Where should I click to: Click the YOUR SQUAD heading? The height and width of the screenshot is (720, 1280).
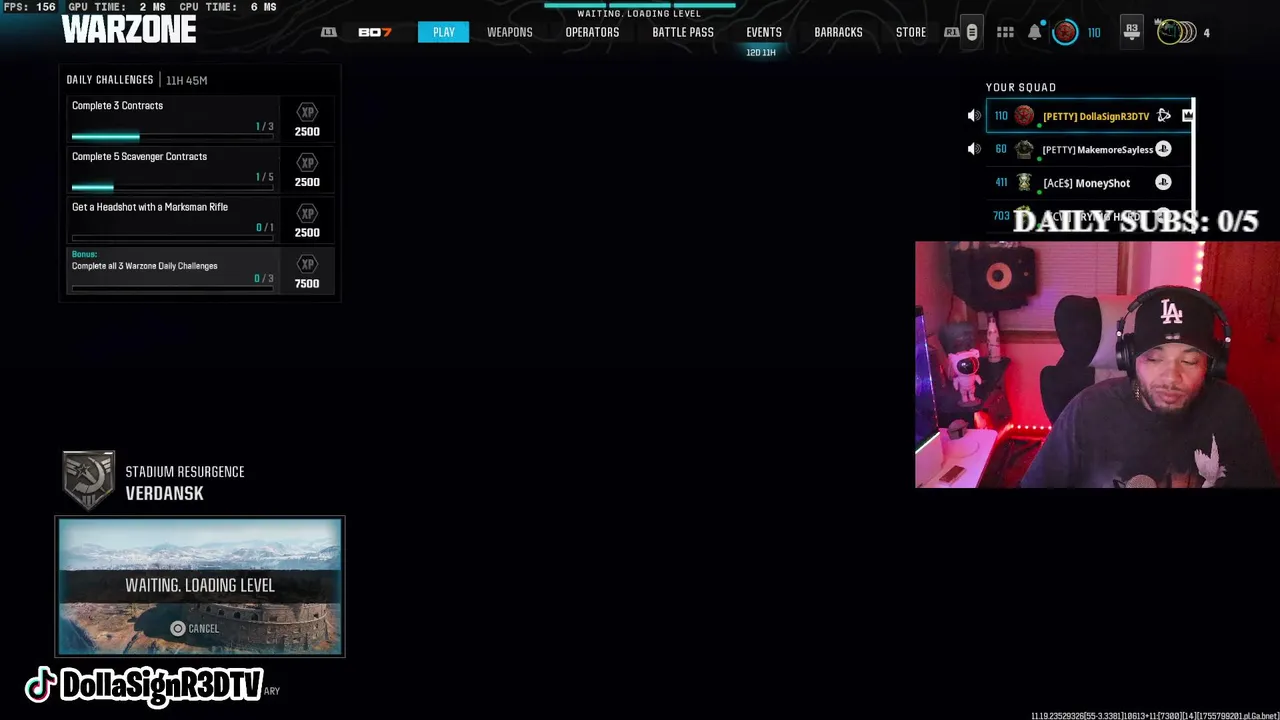tap(1021, 87)
